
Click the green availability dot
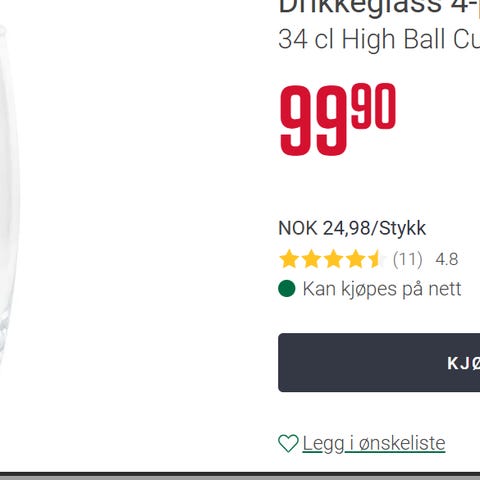(x=287, y=288)
